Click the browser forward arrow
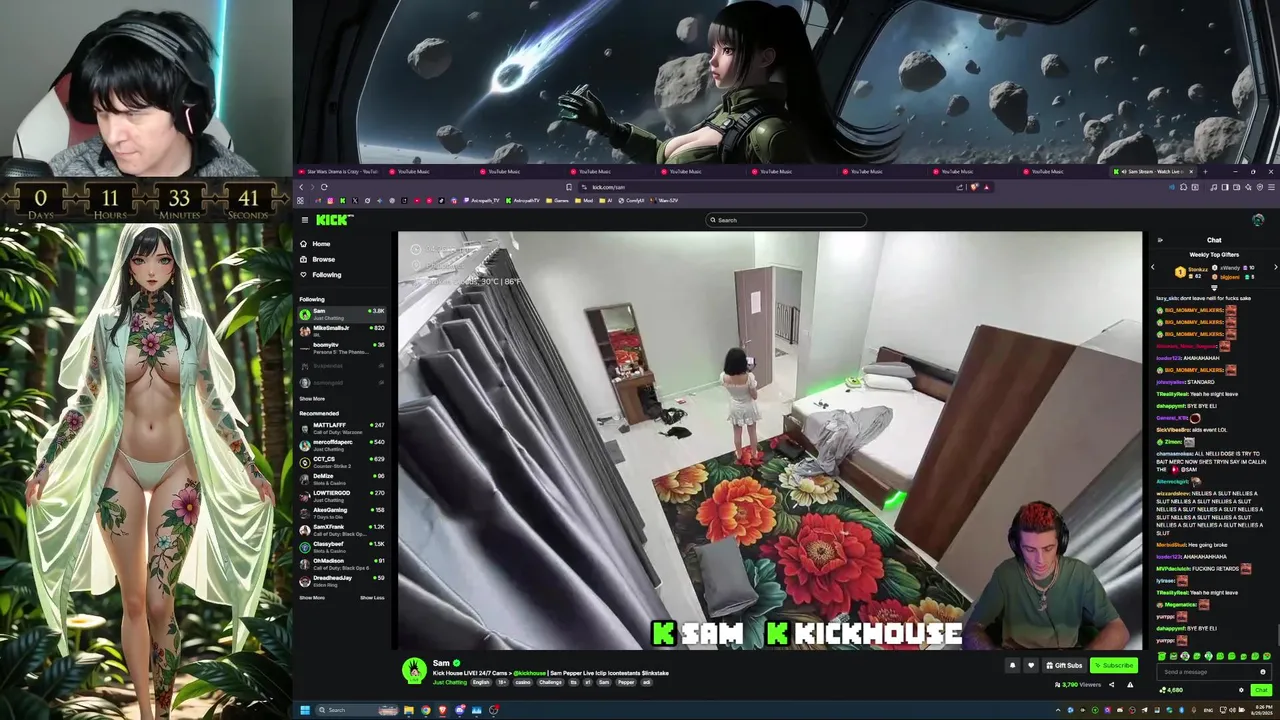 [x=312, y=187]
